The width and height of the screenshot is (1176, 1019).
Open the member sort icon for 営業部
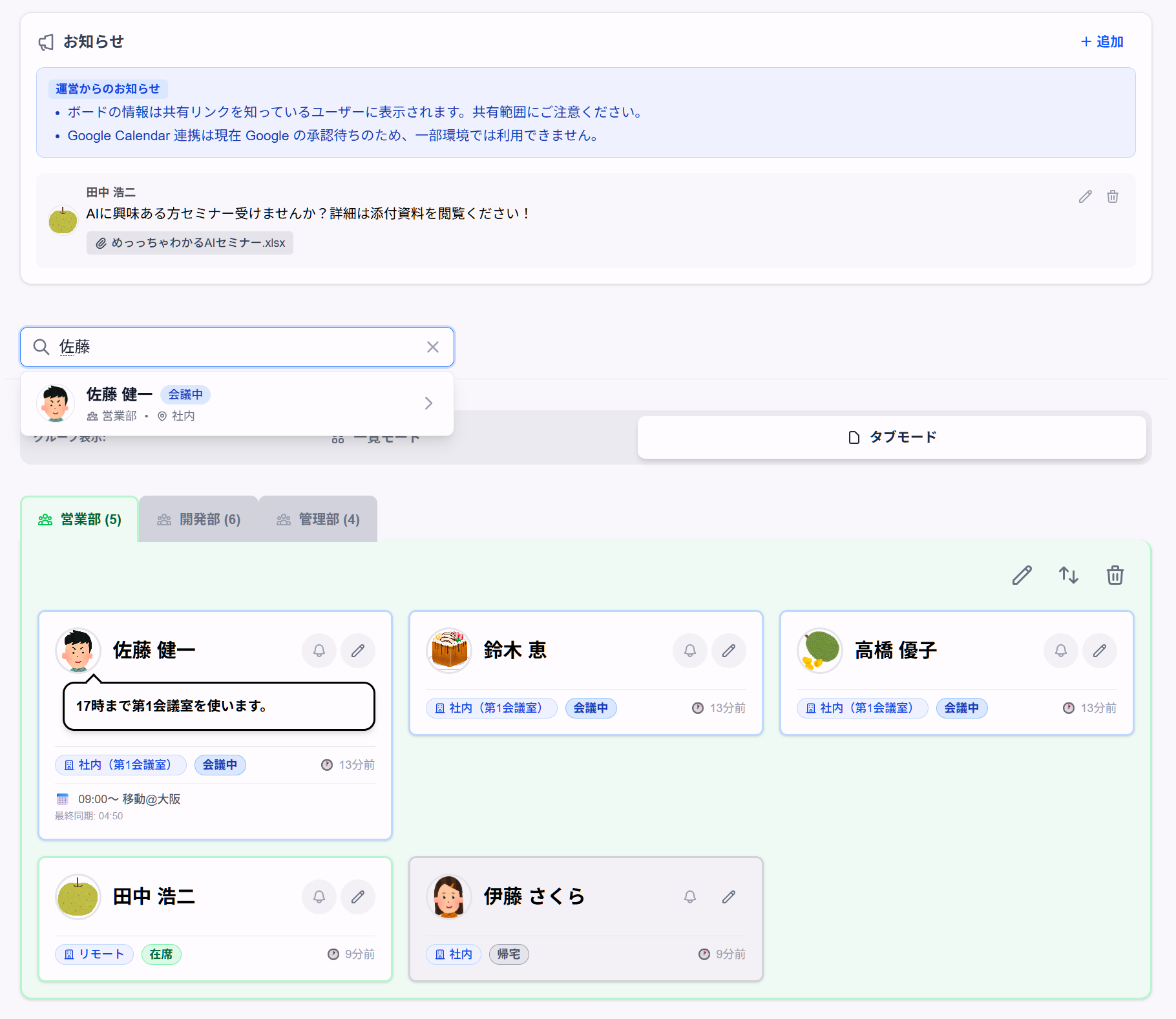tap(1068, 574)
